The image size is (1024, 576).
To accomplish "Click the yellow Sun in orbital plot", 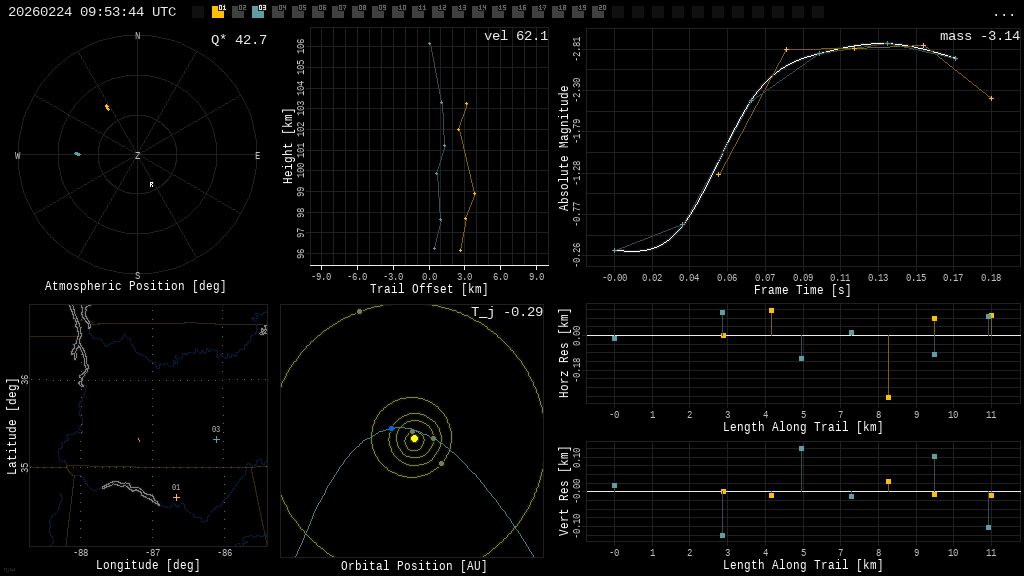I will 414,438.
